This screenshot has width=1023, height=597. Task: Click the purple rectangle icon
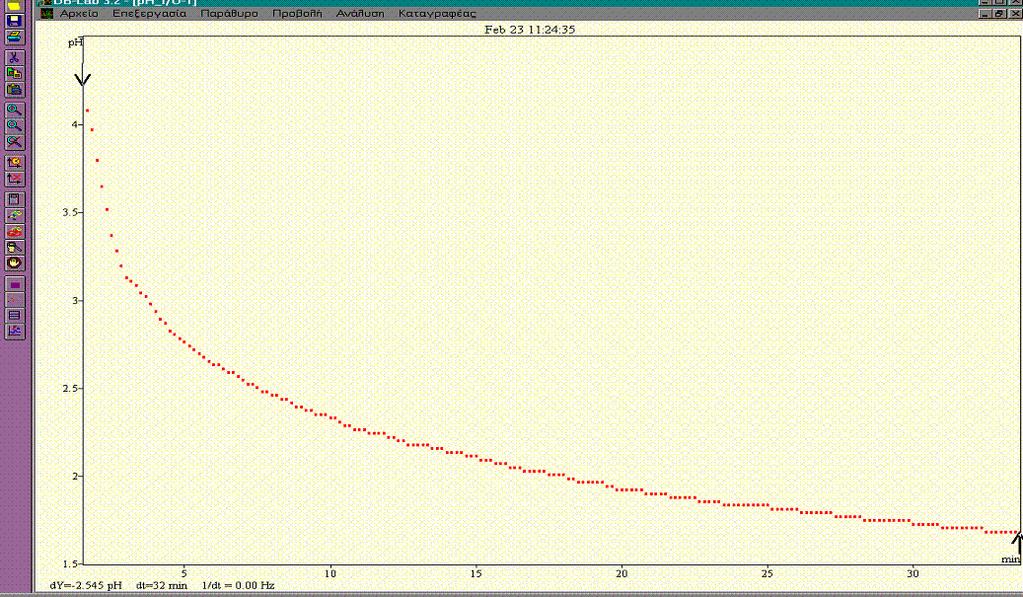14,284
